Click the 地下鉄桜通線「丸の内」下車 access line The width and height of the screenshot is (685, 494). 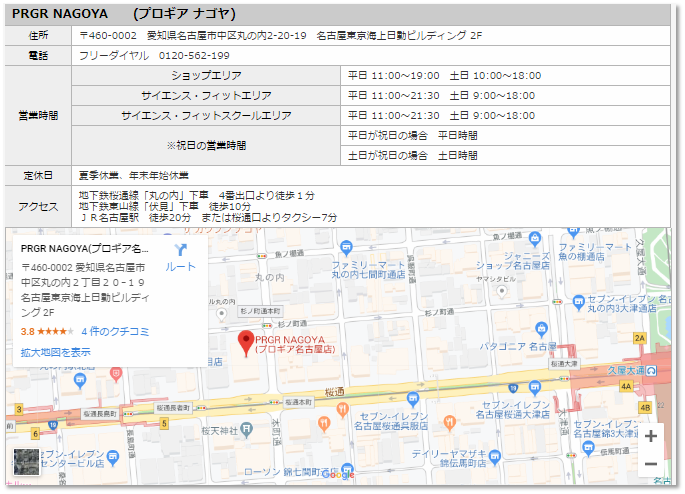(197, 195)
